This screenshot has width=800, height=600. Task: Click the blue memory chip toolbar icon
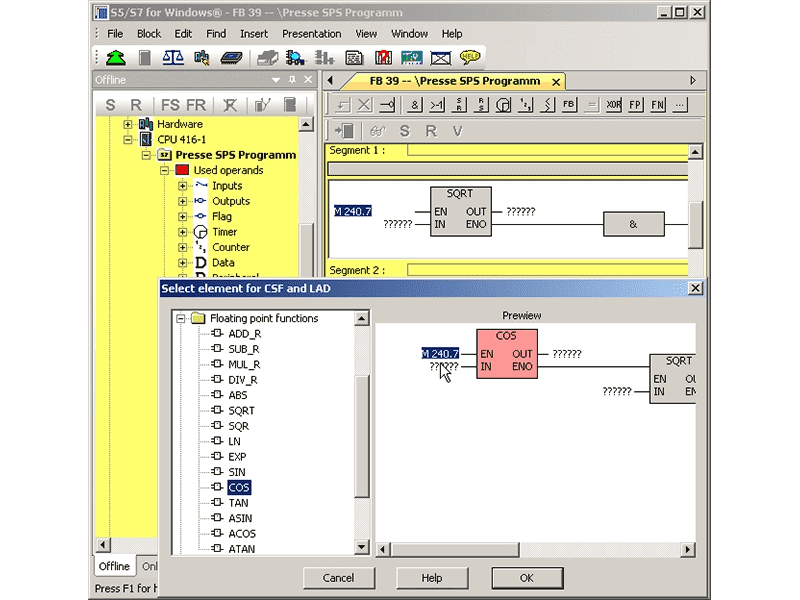click(231, 58)
